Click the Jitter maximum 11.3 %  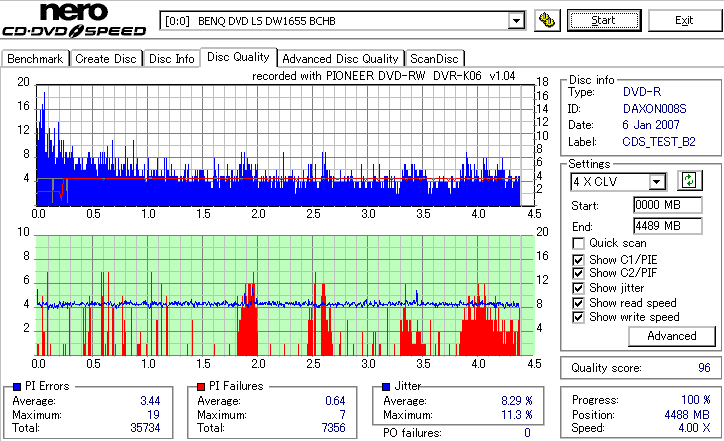517,415
